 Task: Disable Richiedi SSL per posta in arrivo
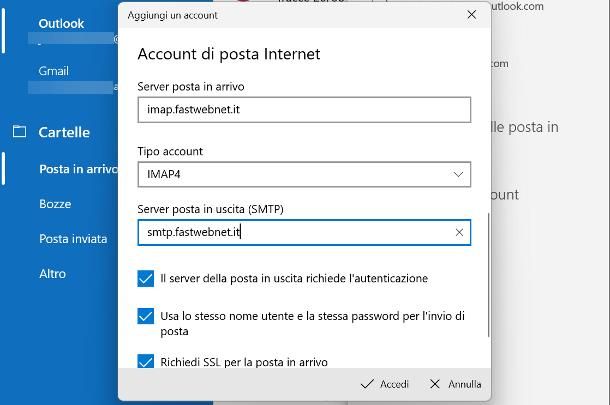146,361
